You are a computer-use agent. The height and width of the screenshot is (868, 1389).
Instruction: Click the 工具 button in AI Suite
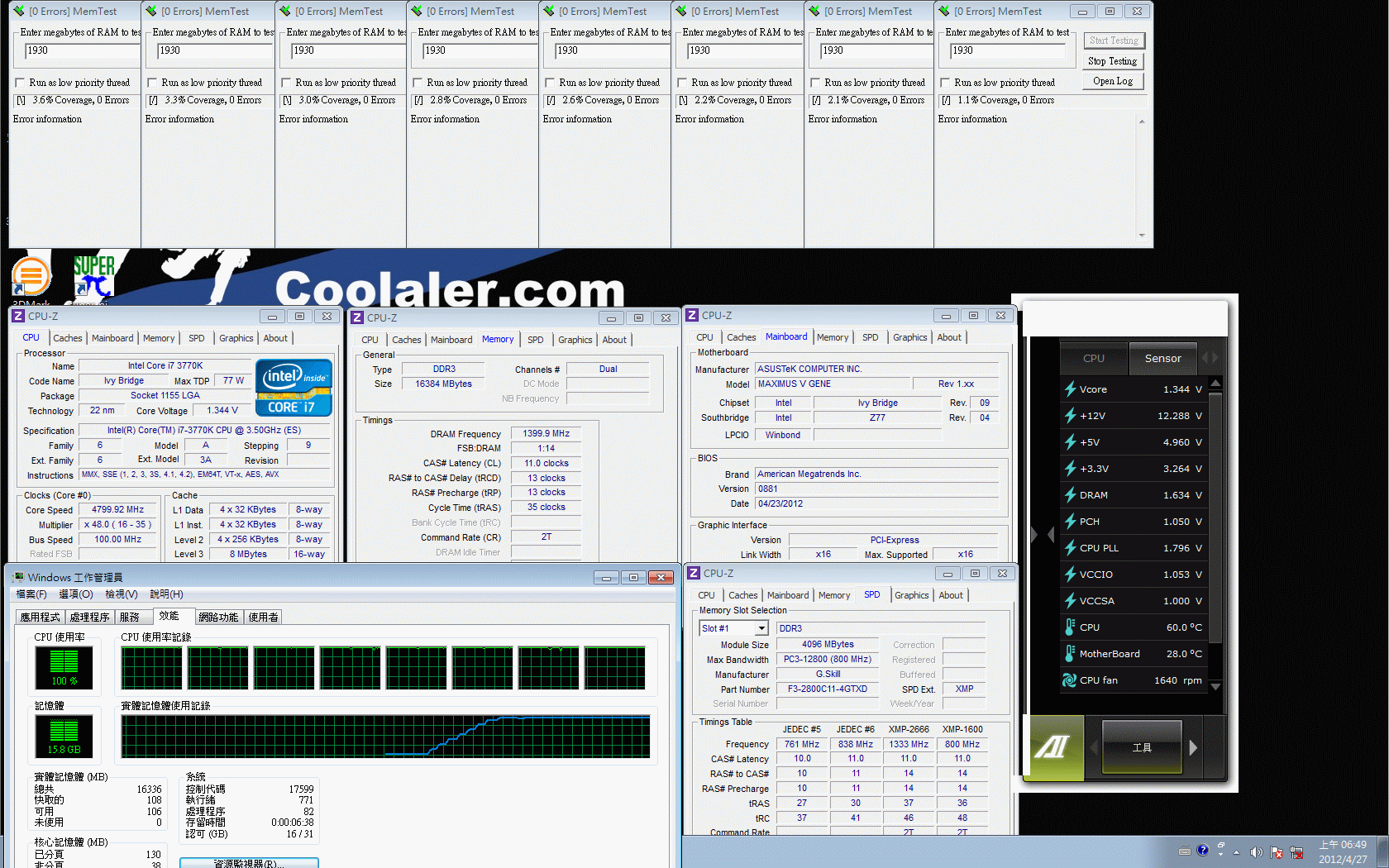coord(1142,747)
